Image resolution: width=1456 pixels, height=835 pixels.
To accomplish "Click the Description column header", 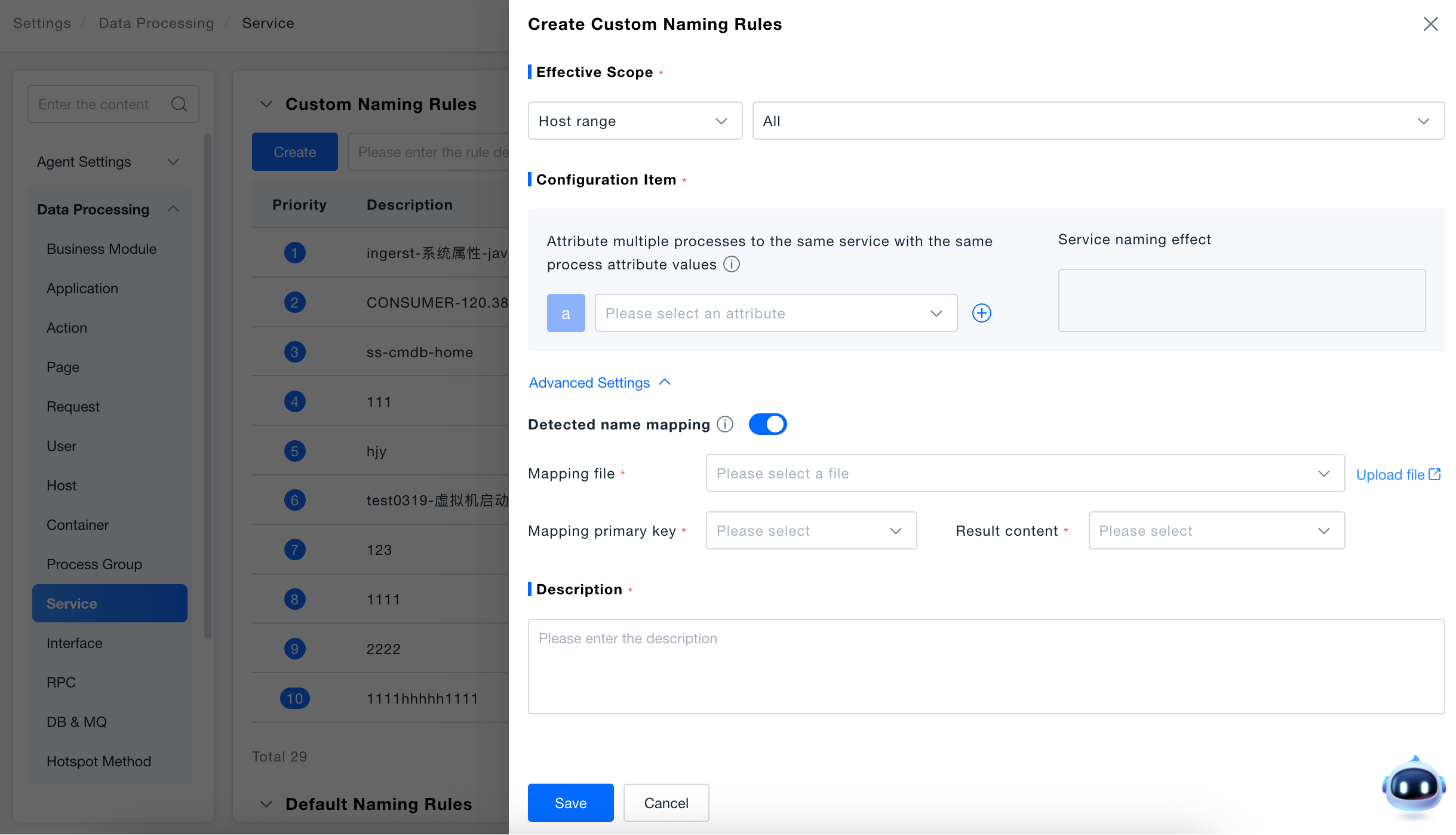I will point(409,205).
